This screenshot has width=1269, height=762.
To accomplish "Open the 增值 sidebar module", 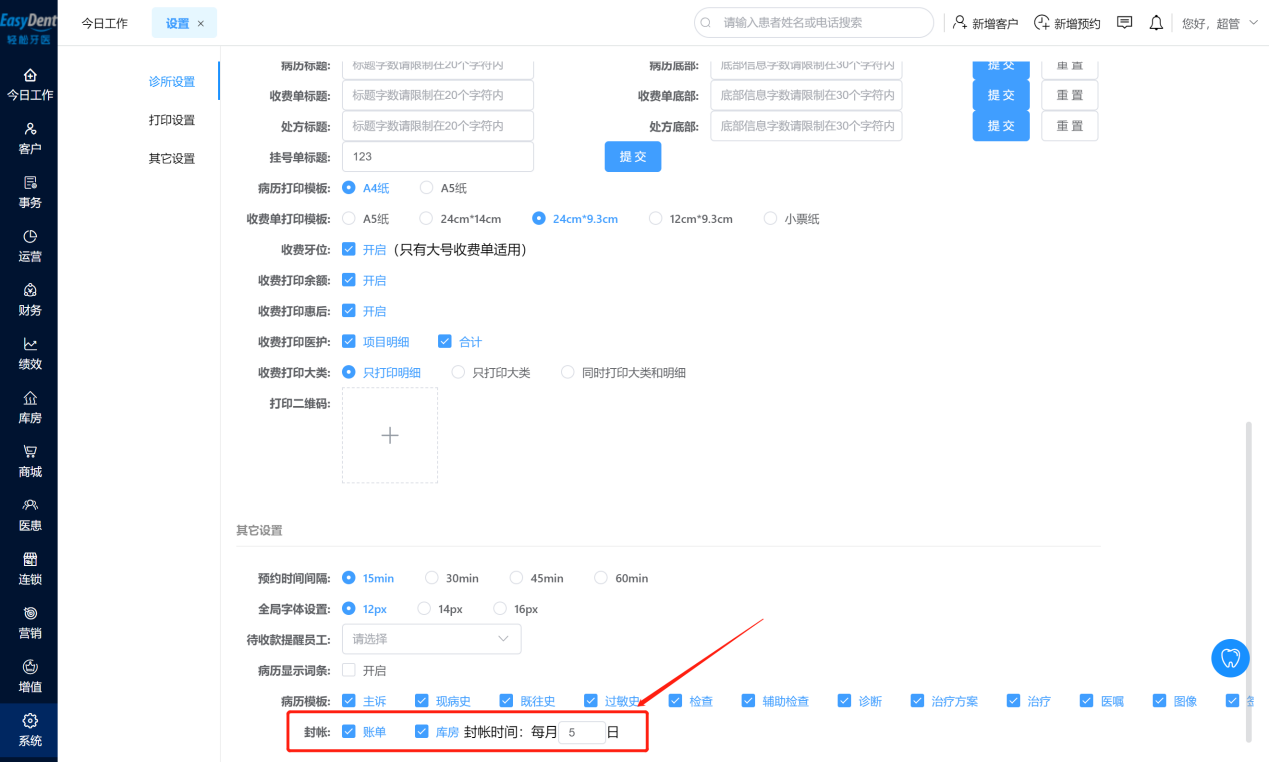I will tap(30, 677).
